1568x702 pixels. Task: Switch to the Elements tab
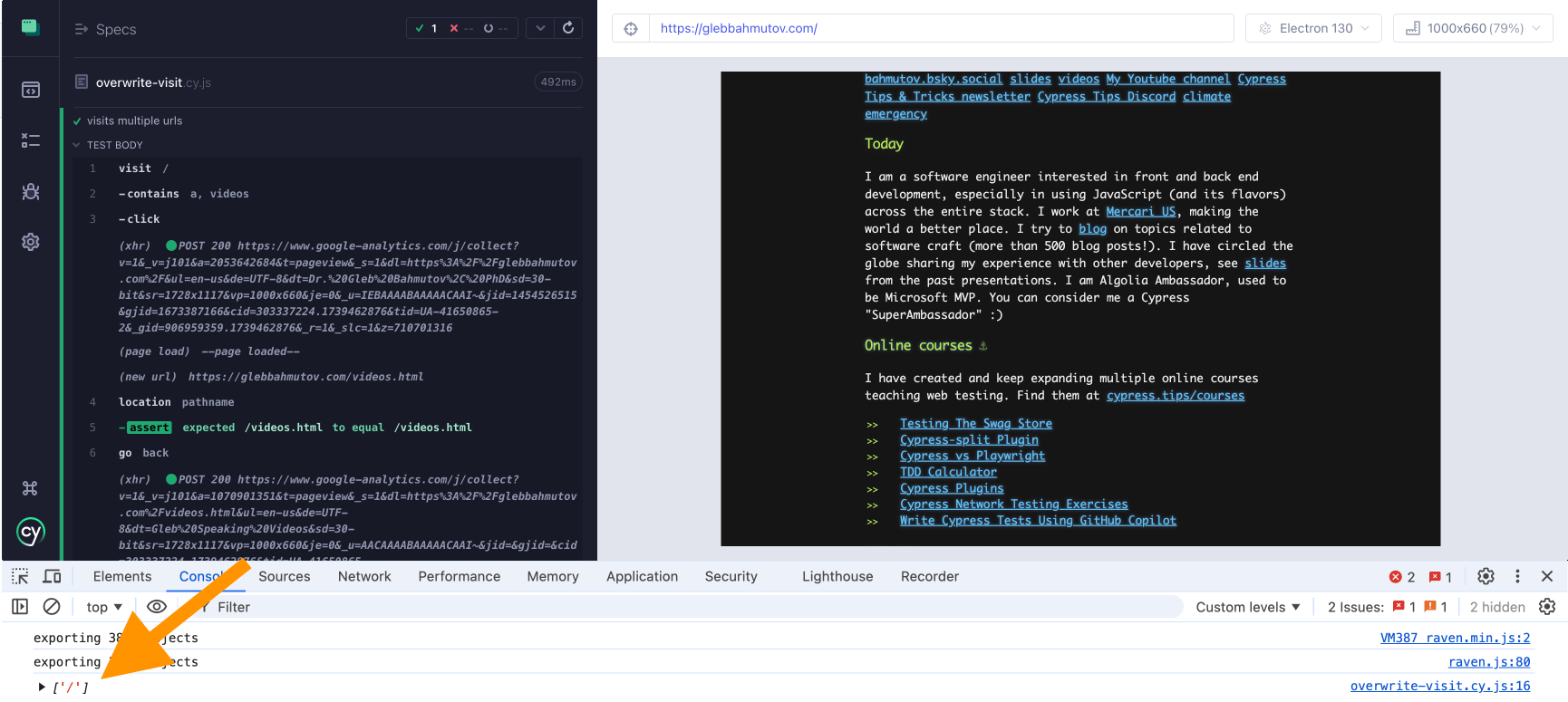(122, 576)
